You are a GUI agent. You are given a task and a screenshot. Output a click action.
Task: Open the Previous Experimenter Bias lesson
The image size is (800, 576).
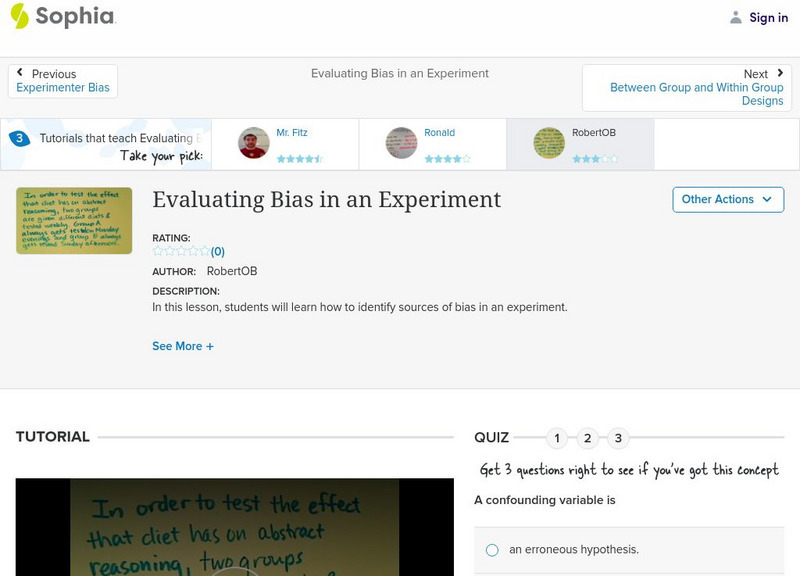pyautogui.click(x=63, y=87)
